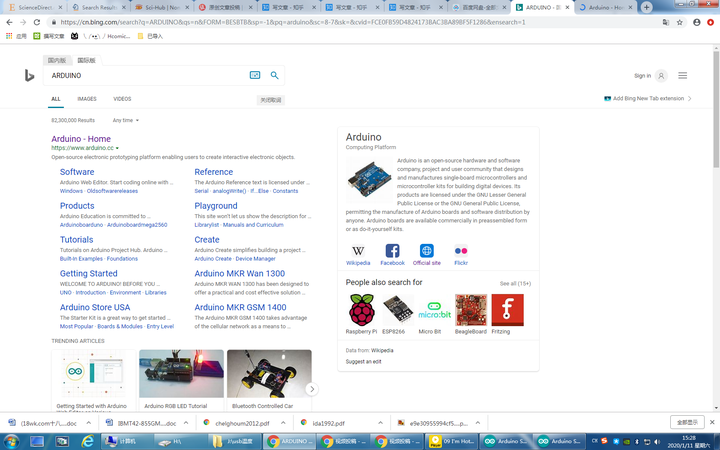Open Windows Start button

pyautogui.click(x=11, y=441)
